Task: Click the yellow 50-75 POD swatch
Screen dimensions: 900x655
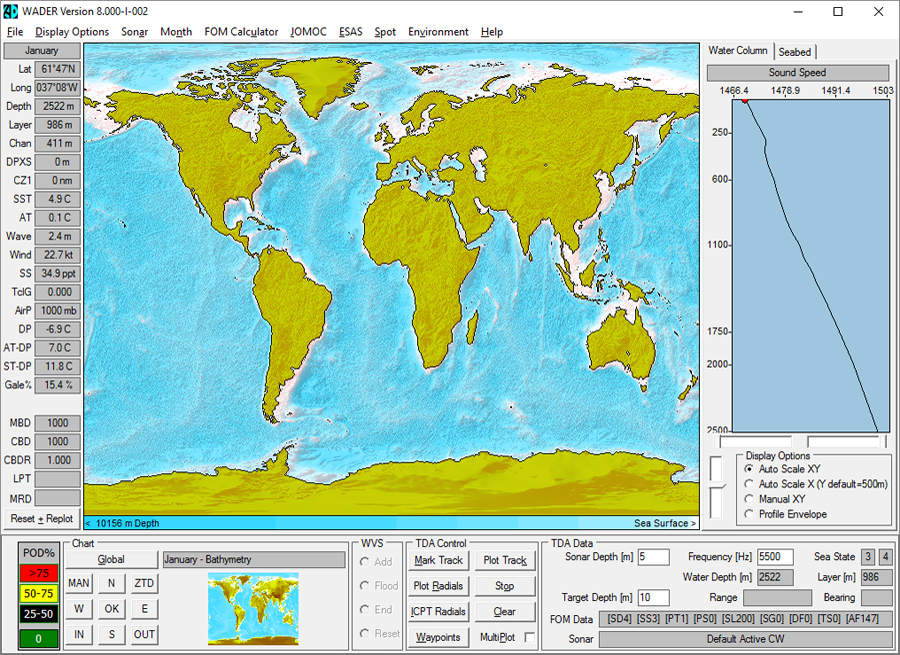Action: (x=38, y=594)
